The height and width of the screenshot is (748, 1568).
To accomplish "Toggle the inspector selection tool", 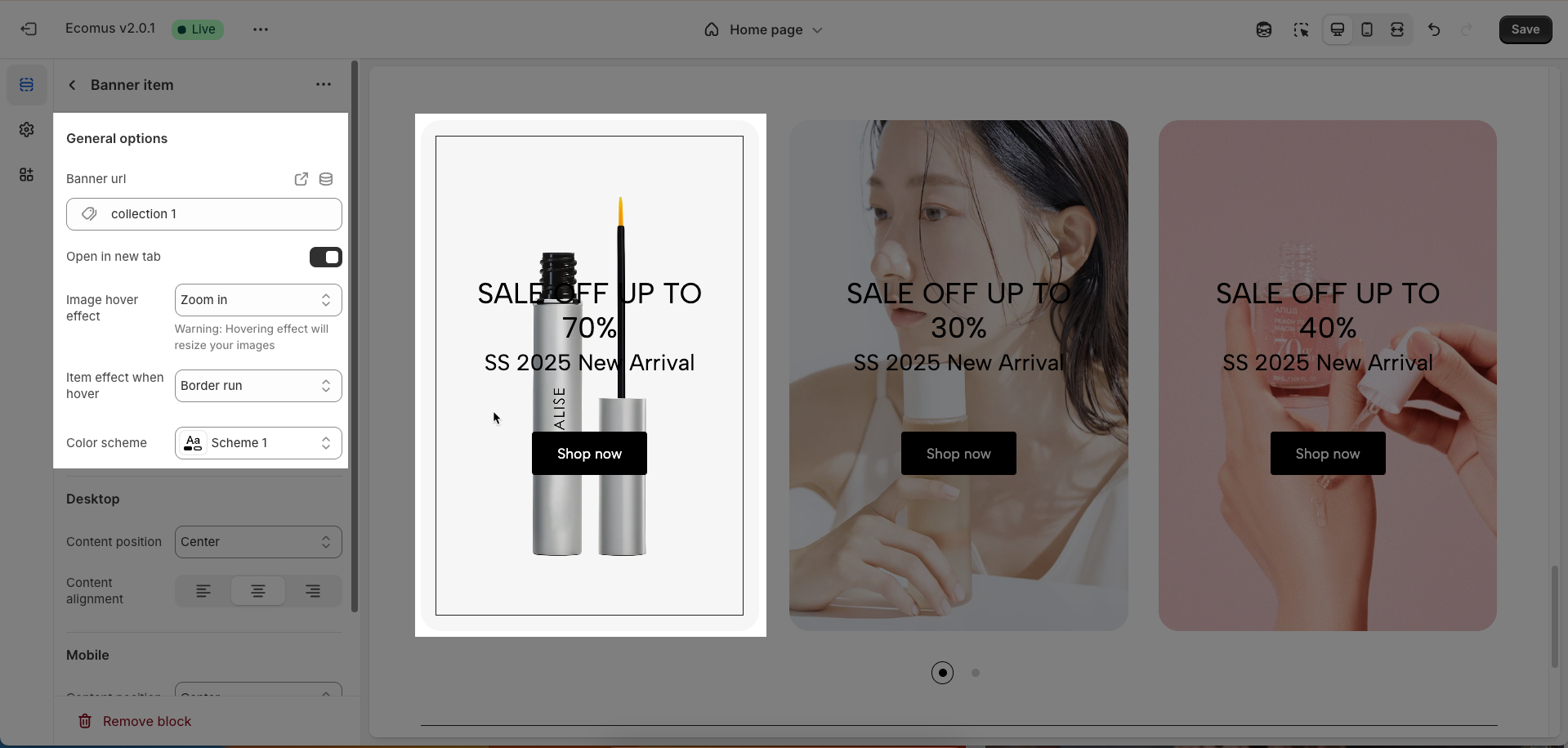I will [x=1301, y=29].
